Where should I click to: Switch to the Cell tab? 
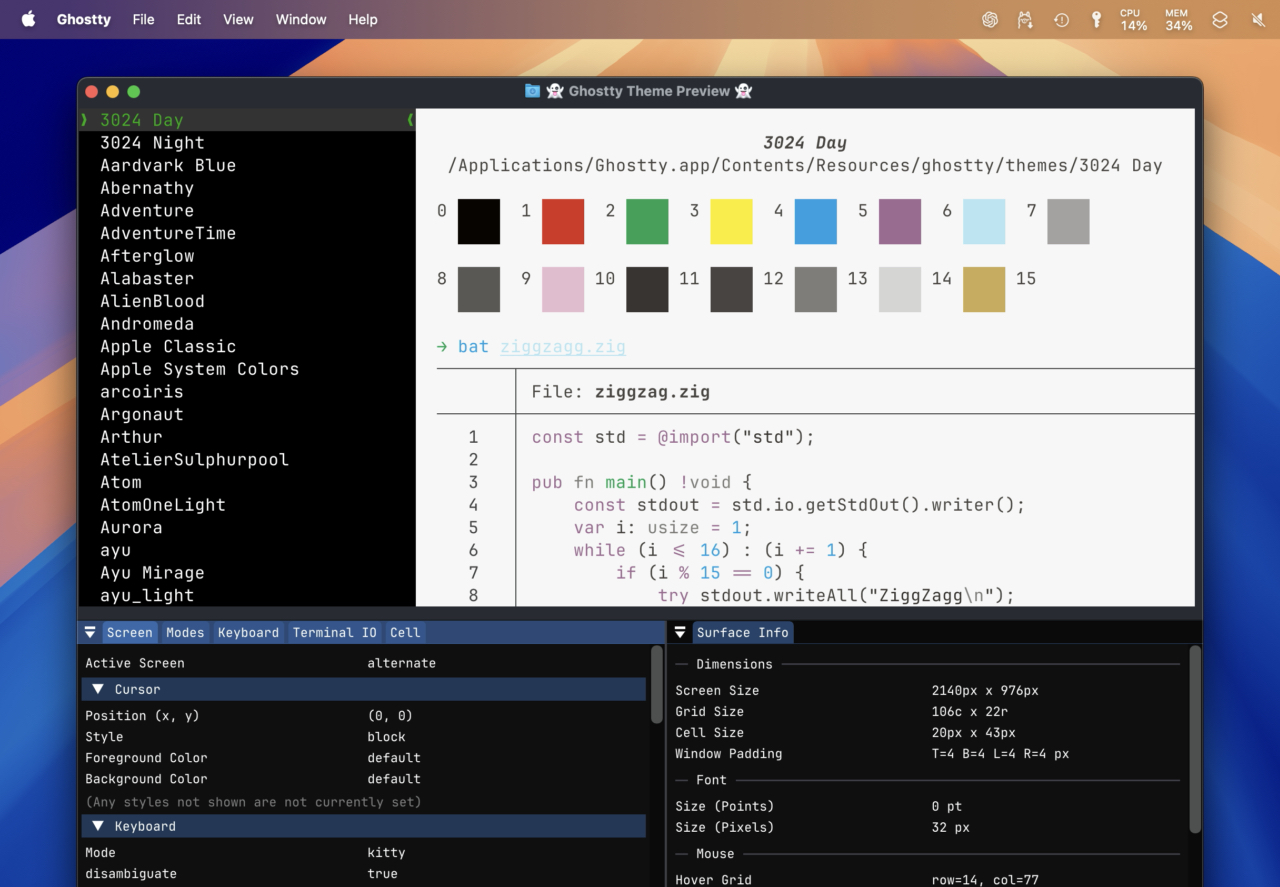coord(405,632)
